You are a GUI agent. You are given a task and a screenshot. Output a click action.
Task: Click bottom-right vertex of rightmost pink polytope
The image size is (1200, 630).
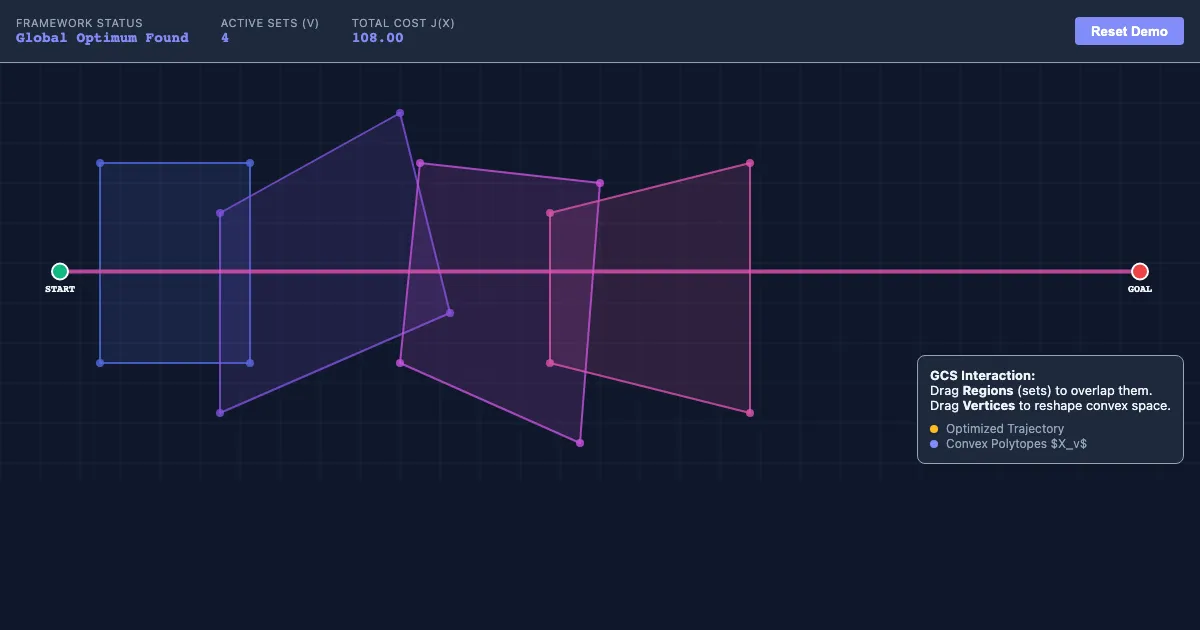coord(750,412)
